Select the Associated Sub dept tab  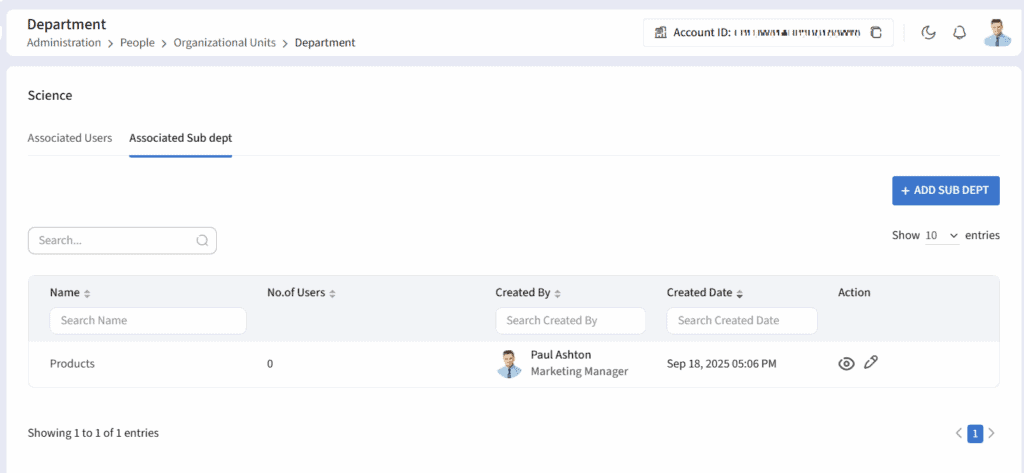click(x=180, y=138)
